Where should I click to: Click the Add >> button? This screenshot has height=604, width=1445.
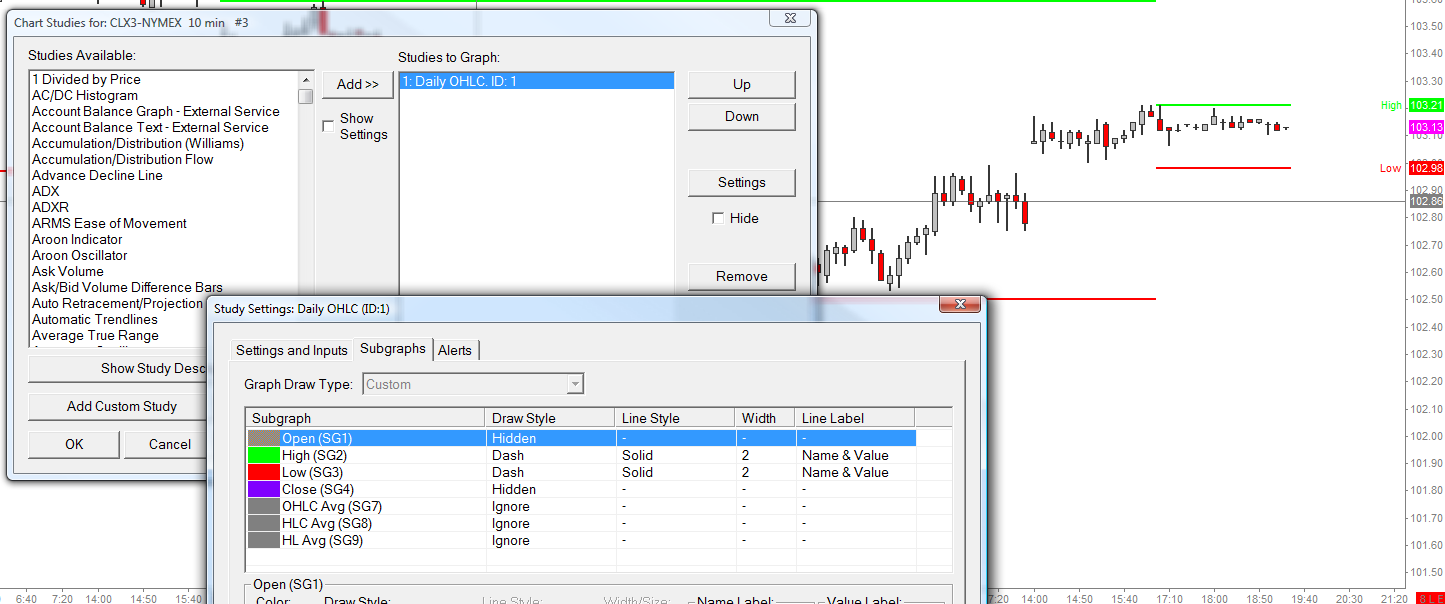coord(358,84)
